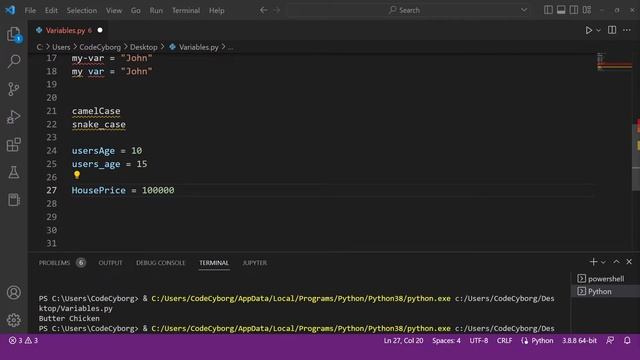
Task: Open the notebook icon in activity bar
Action: [x=14, y=200]
